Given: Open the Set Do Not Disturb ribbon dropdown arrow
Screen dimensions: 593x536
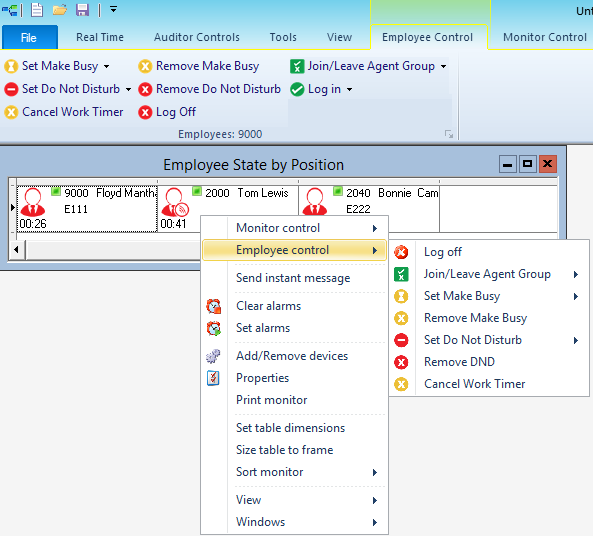Looking at the screenshot, I should point(129,90).
